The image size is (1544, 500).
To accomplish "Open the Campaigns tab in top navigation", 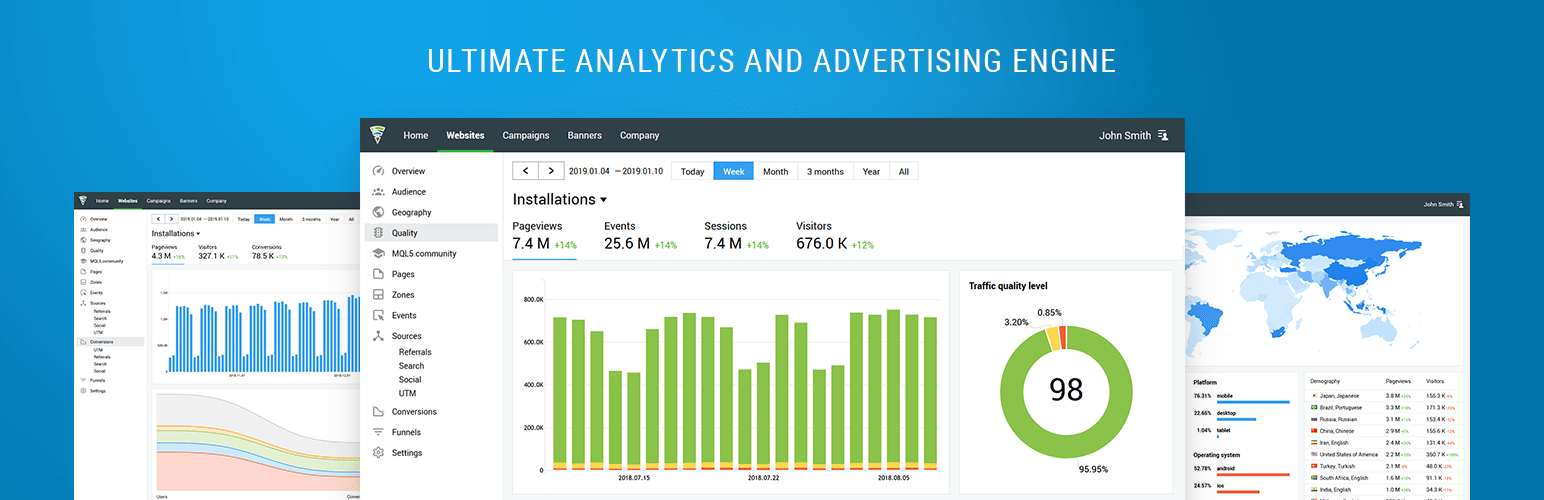I will [525, 135].
